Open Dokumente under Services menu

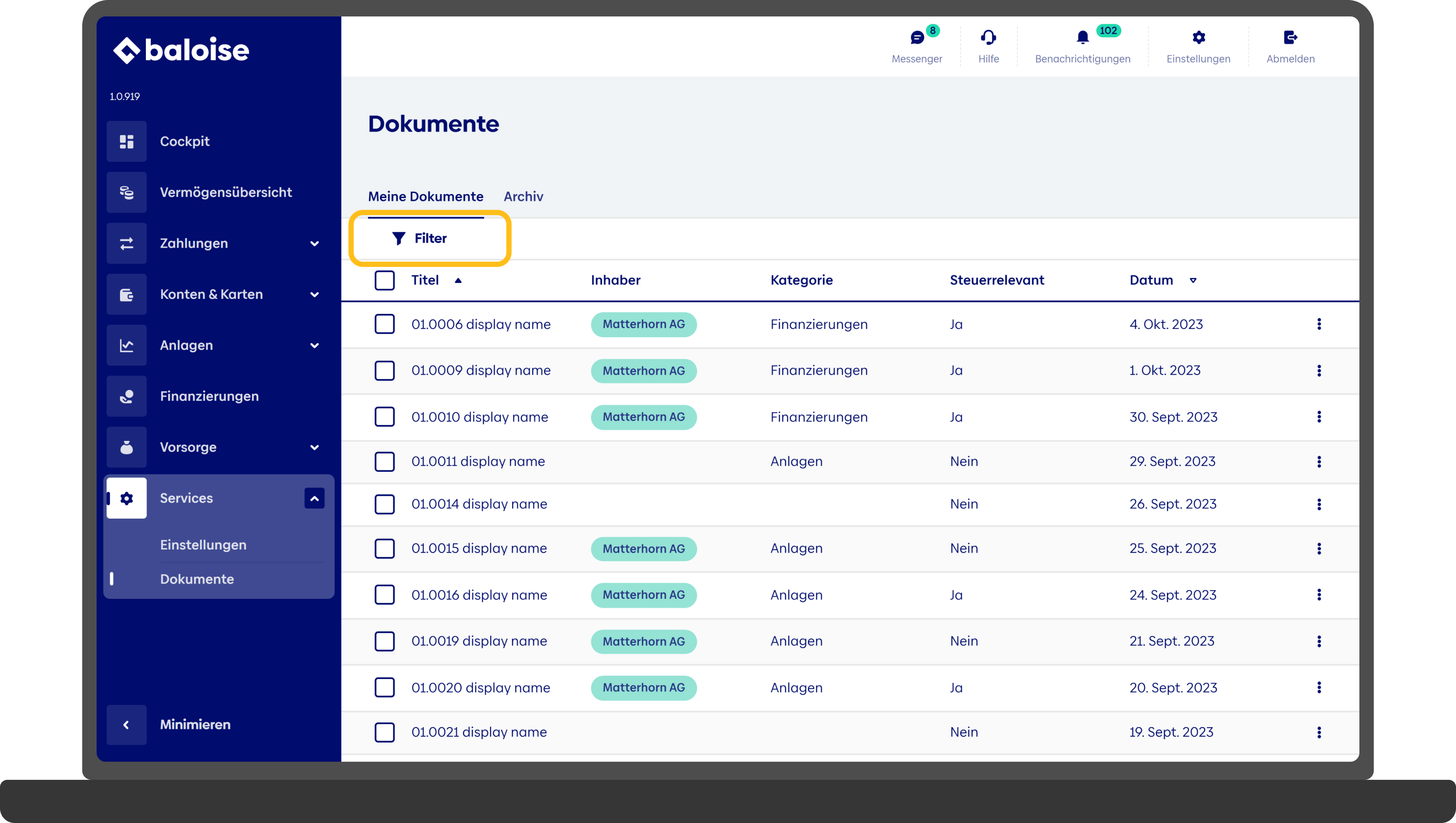(196, 579)
